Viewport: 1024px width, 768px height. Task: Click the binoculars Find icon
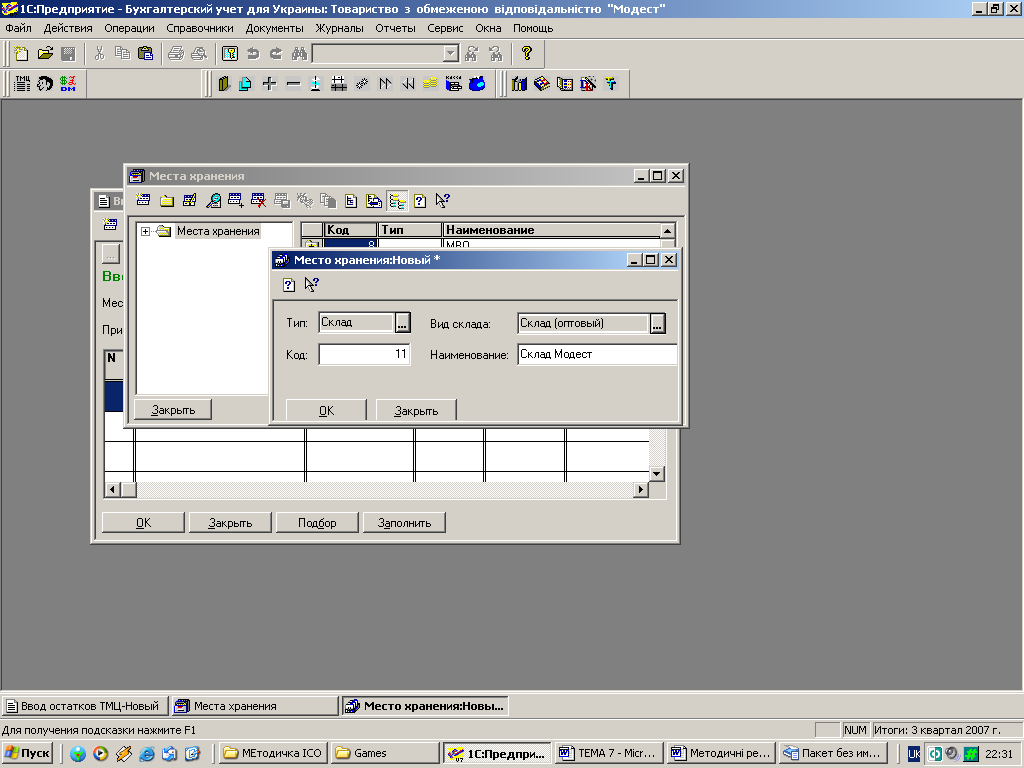pyautogui.click(x=299, y=54)
